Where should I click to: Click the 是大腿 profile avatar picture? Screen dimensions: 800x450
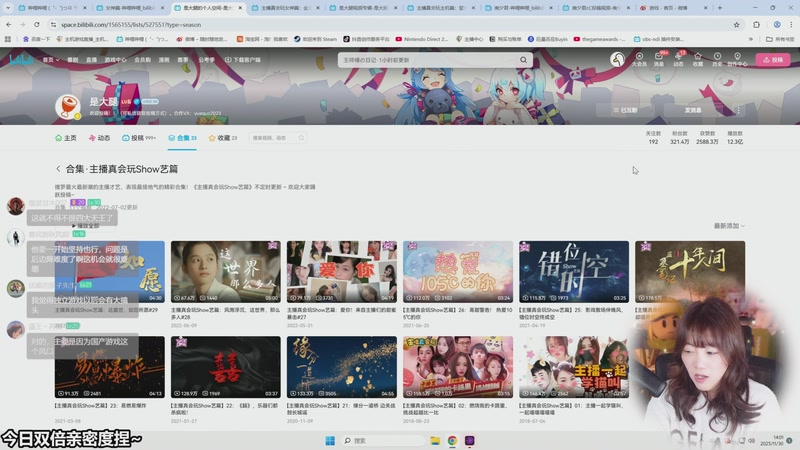(x=68, y=107)
